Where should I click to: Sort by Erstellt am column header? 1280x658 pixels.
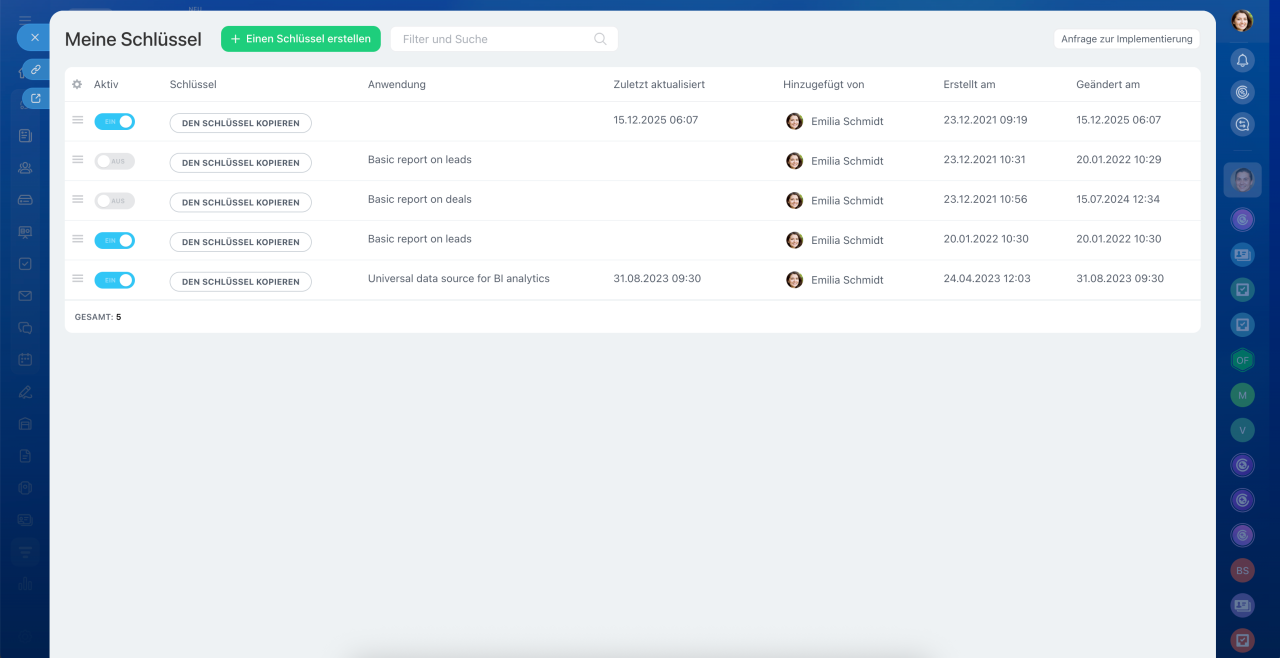pos(968,85)
